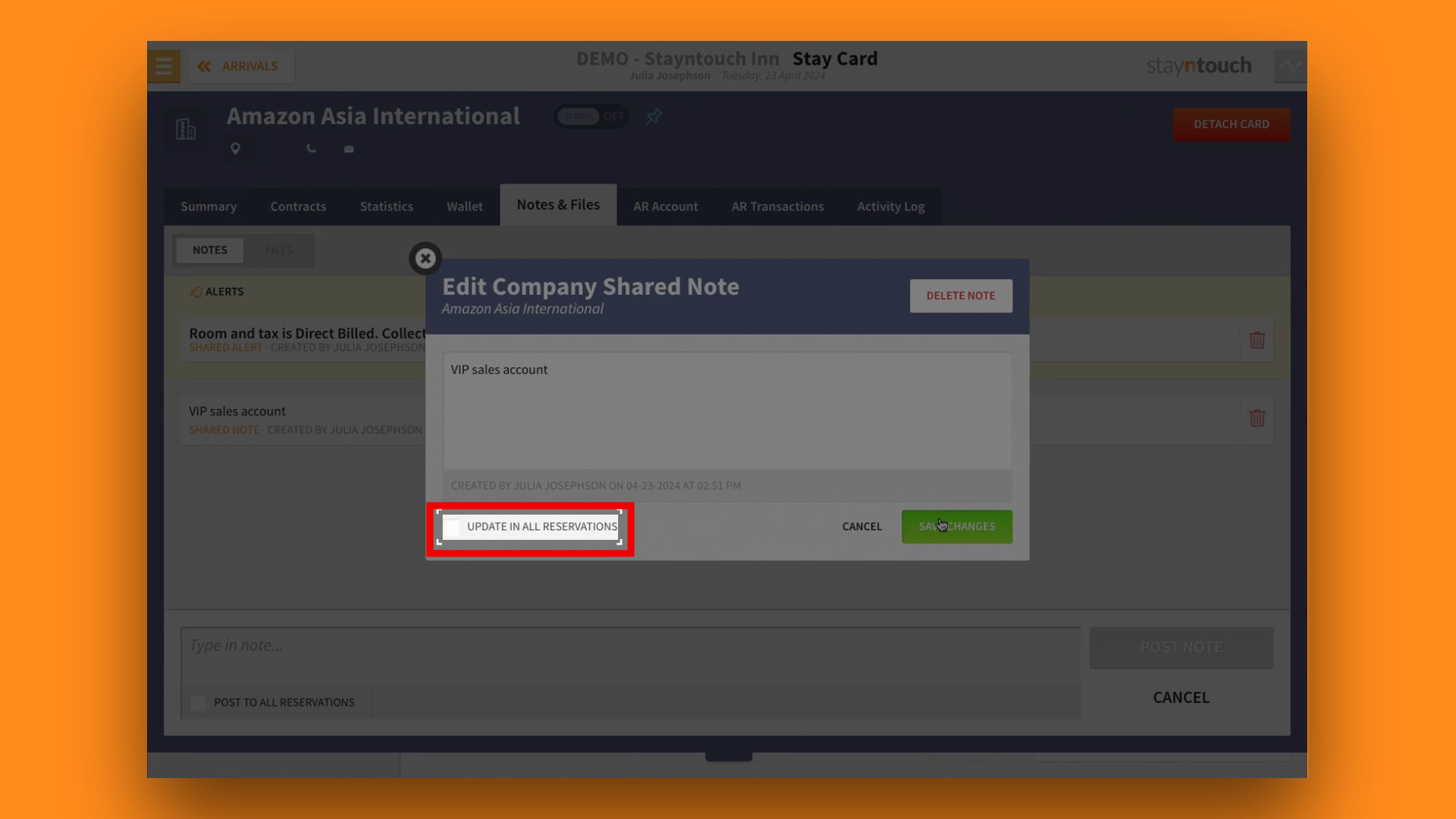Switch to the AR Transactions tab
The height and width of the screenshot is (819, 1456).
coord(777,206)
